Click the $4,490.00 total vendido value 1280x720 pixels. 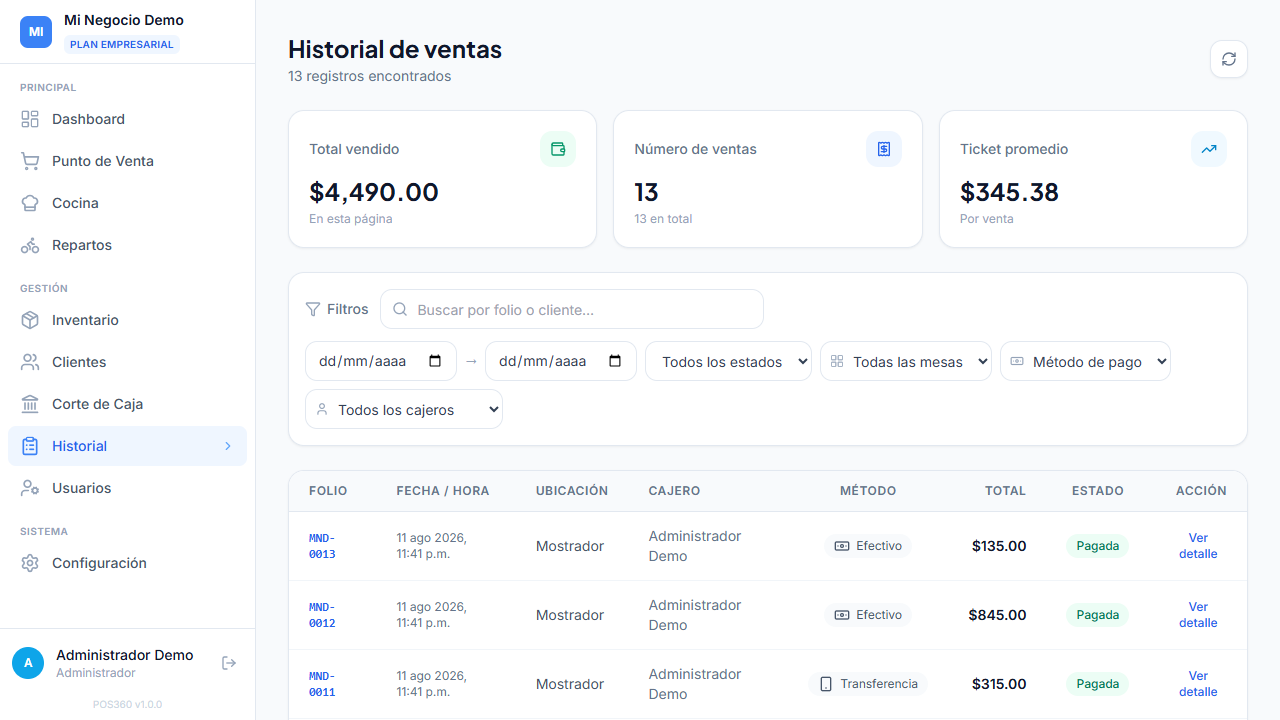374,192
